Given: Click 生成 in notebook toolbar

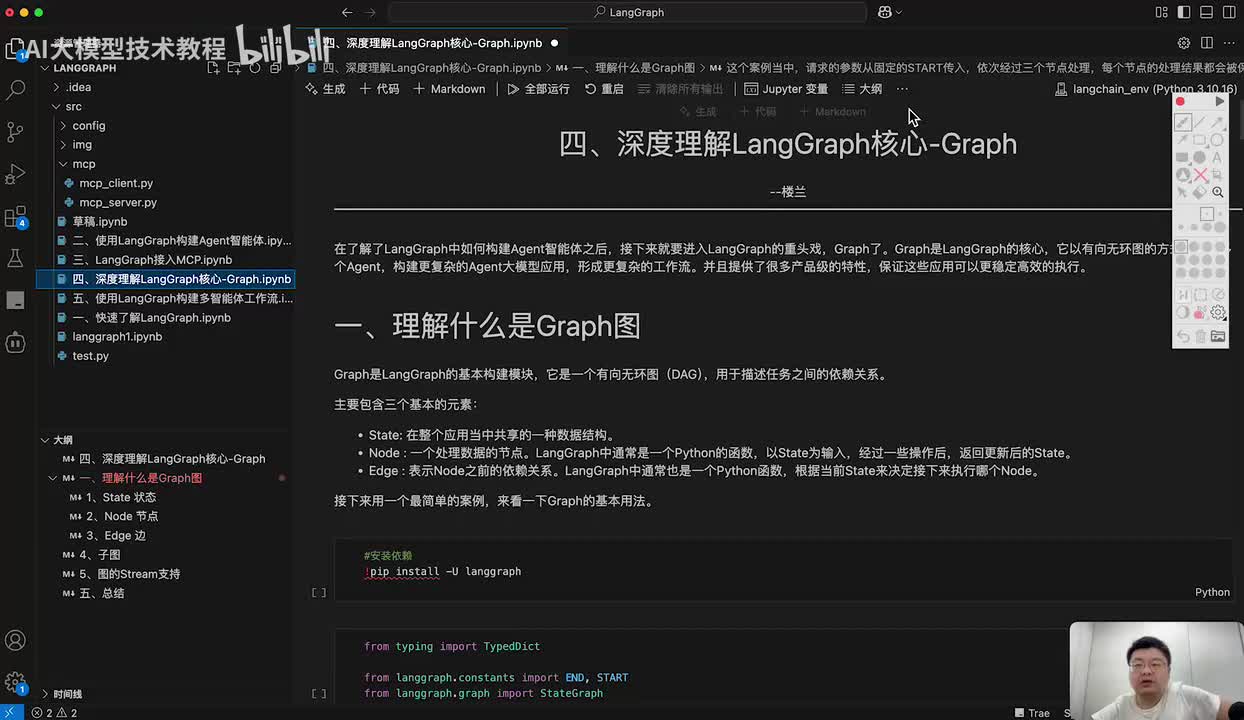Looking at the screenshot, I should click(325, 89).
